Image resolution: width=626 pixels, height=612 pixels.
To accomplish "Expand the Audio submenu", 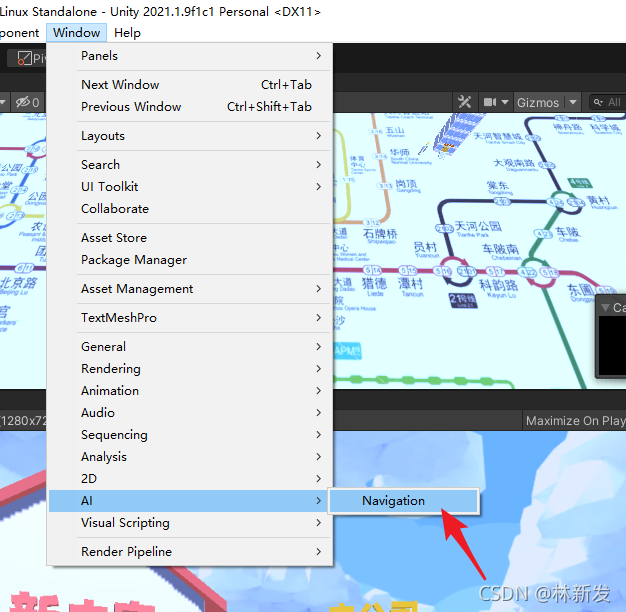I will tap(190, 412).
